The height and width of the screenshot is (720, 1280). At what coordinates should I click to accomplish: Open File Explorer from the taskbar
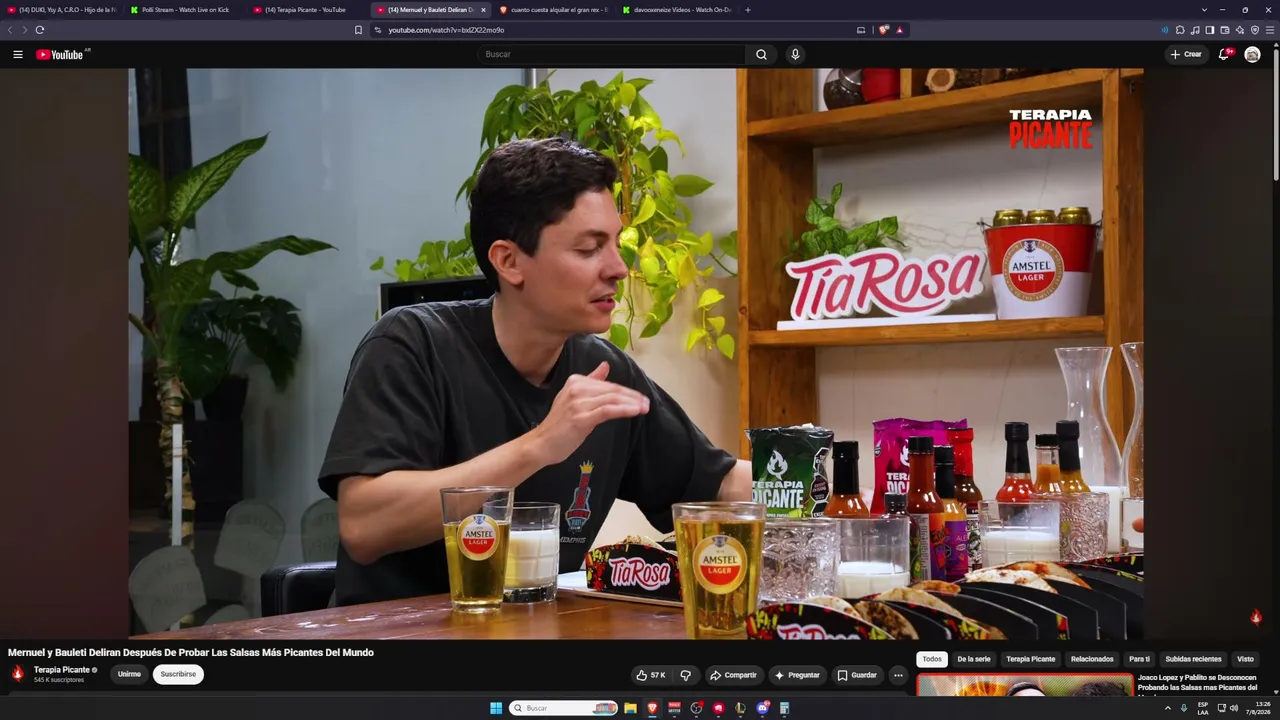point(630,708)
